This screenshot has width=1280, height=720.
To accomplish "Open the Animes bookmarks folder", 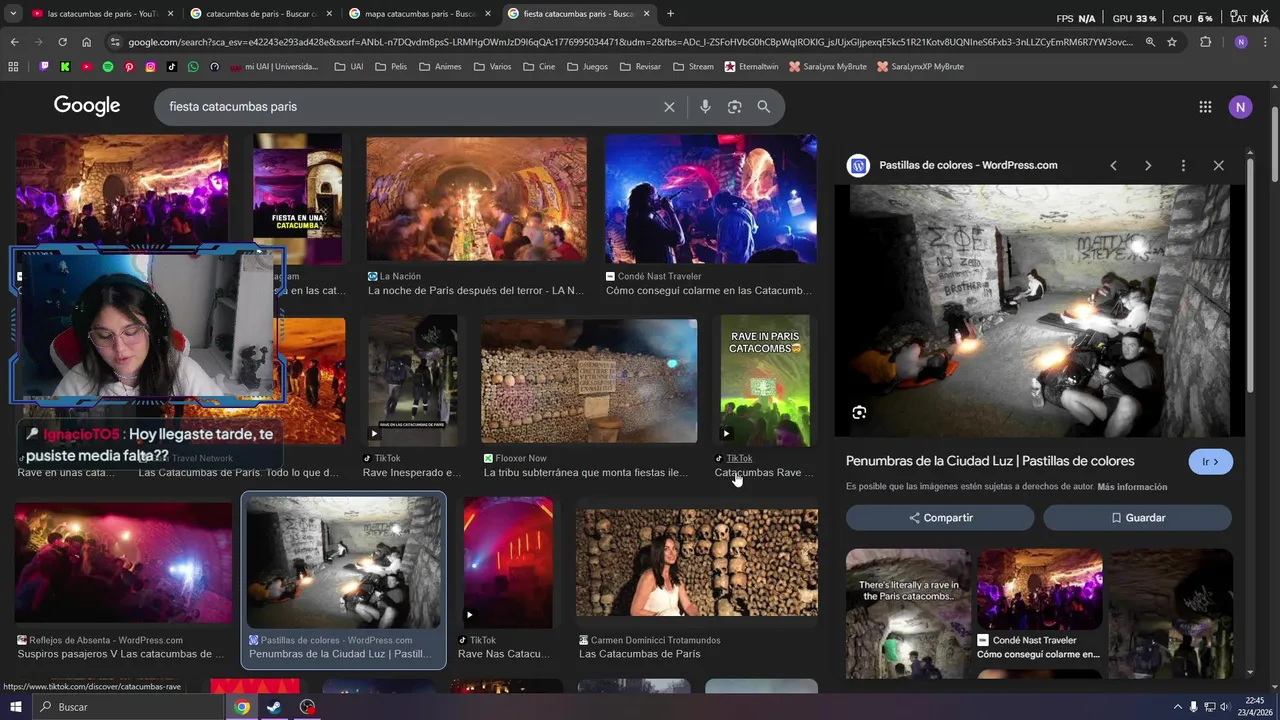I will click(440, 67).
